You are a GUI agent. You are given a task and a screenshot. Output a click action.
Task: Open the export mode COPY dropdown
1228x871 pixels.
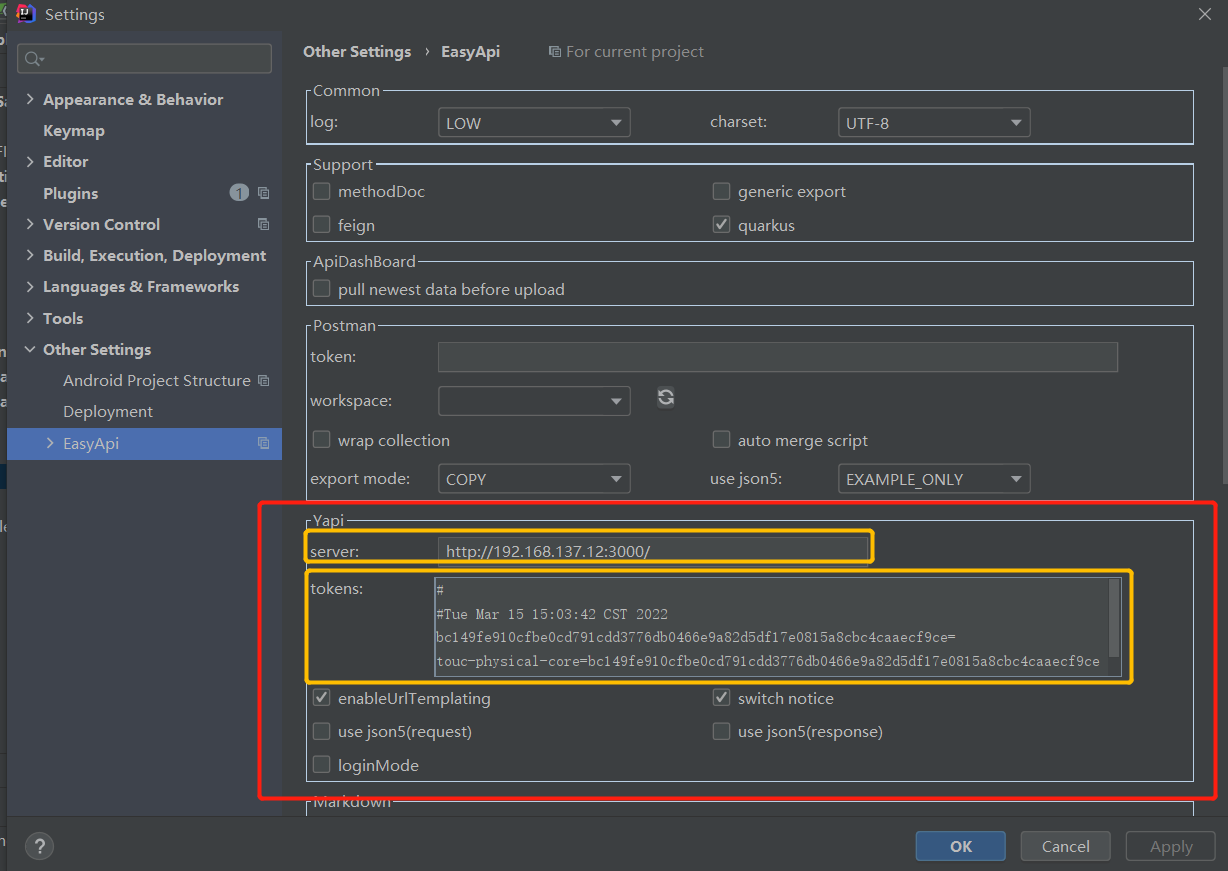pyautogui.click(x=534, y=479)
